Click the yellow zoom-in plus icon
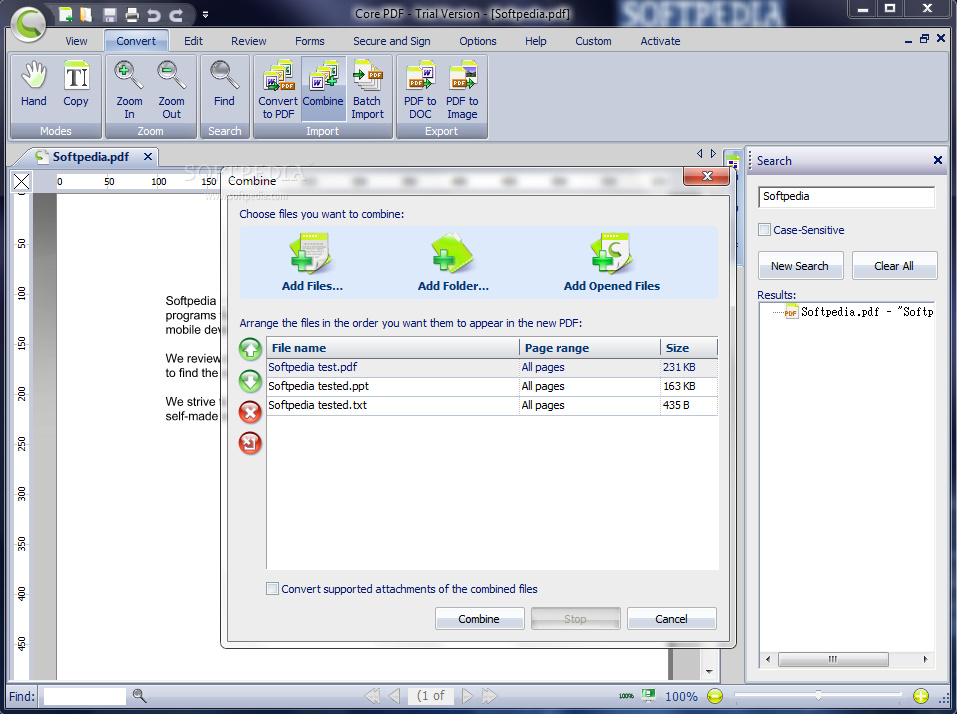Screen dimensions: 957x714 [x=920, y=696]
